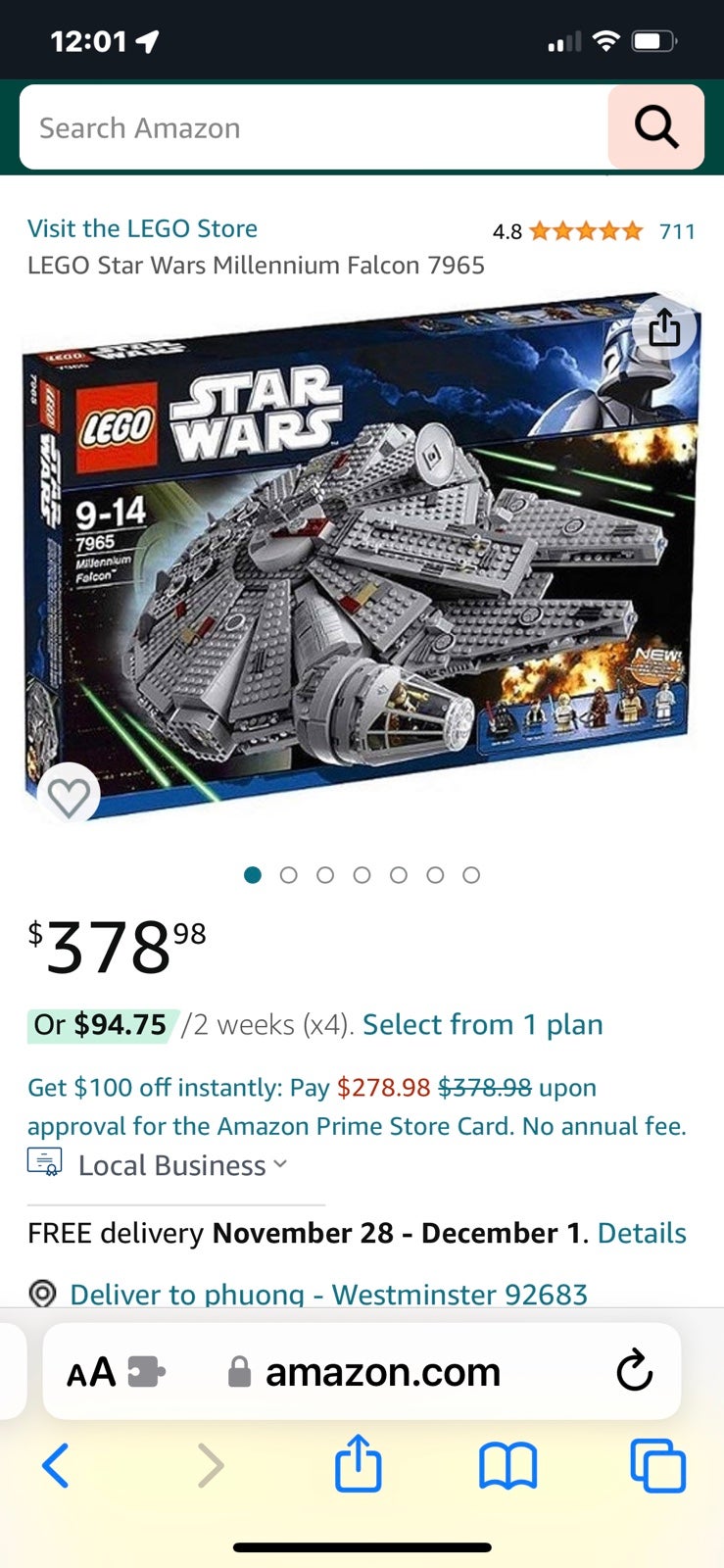Go back with Safari back arrow
Viewport: 724px width, 1568px height.
pos(56,1466)
